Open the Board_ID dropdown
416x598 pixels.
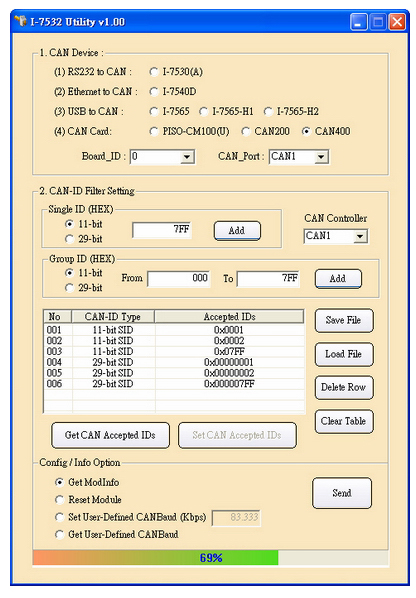click(x=162, y=157)
